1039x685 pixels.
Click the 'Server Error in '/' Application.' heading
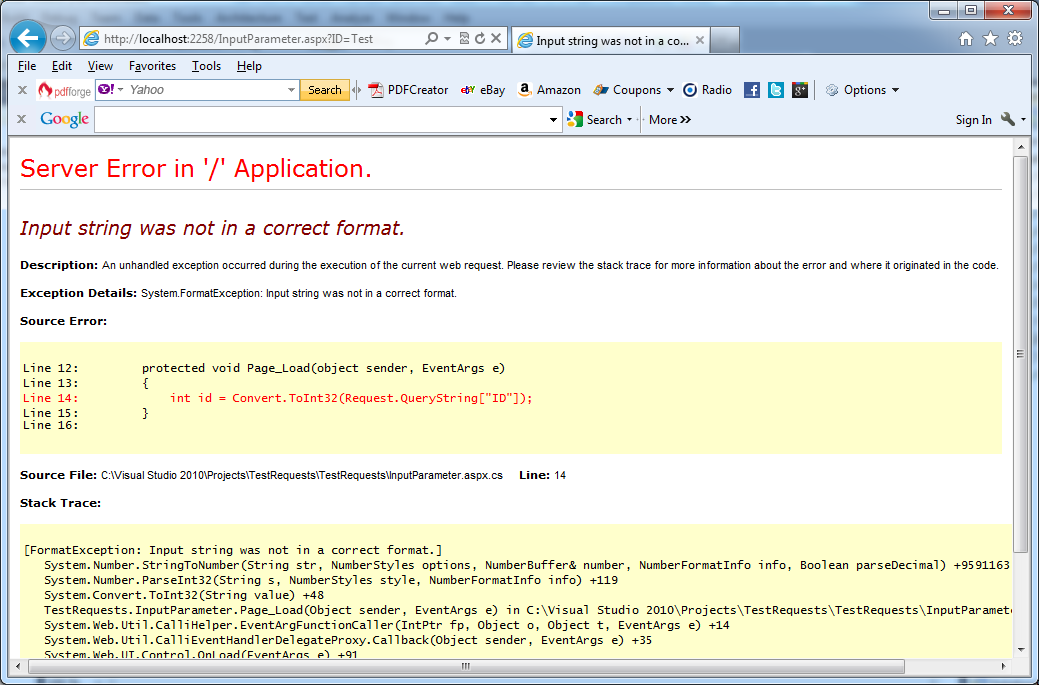pyautogui.click(x=195, y=168)
